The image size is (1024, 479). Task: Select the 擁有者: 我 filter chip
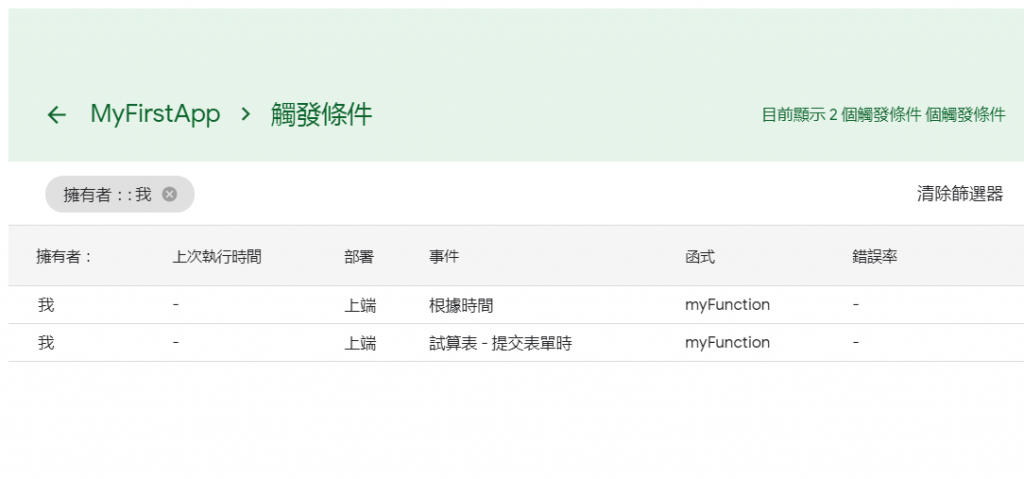(x=120, y=194)
